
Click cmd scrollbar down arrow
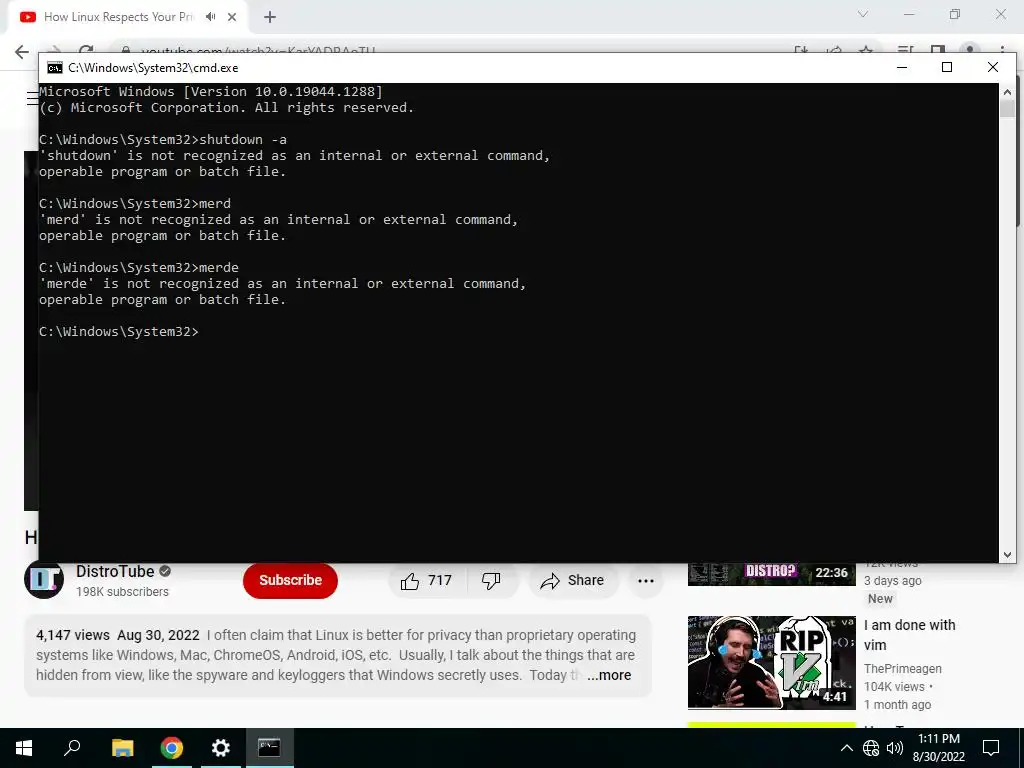pos(1007,554)
